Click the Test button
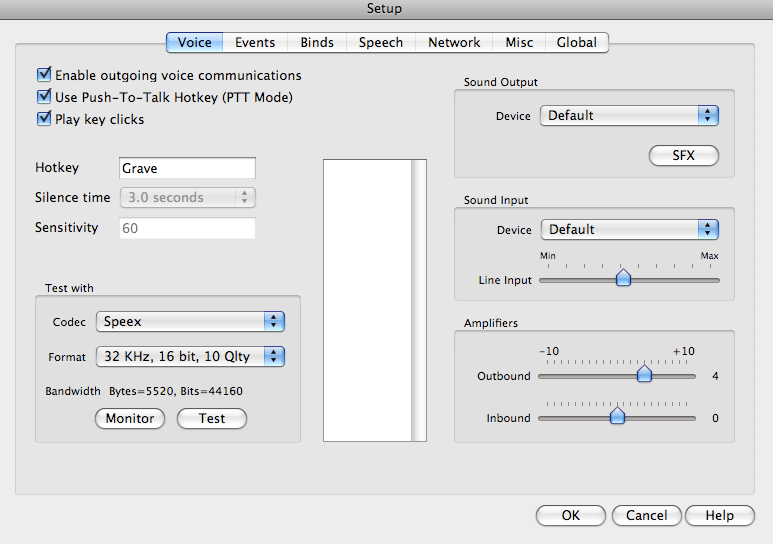 coord(212,418)
